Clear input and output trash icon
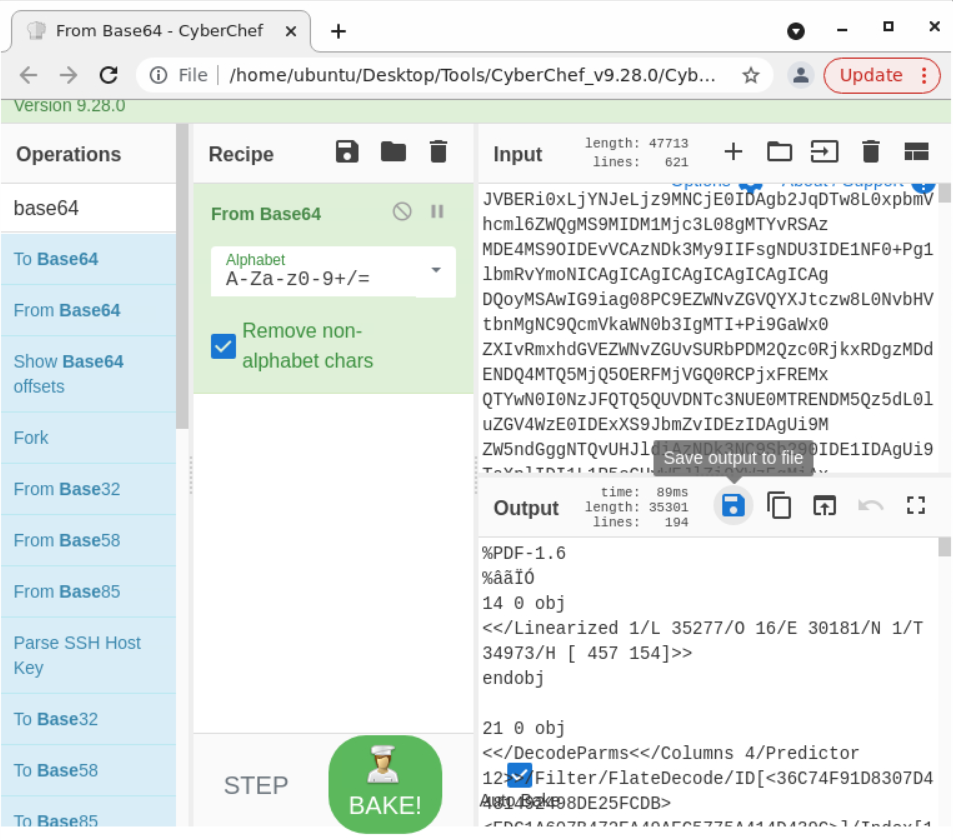Viewport: 953px width, 840px height. [871, 152]
